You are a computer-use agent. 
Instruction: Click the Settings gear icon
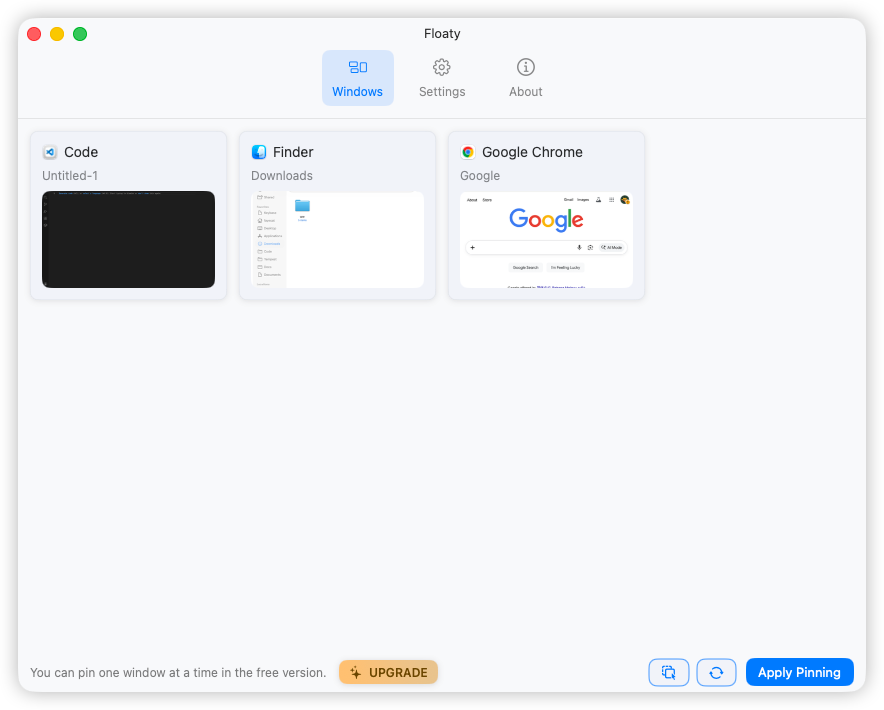(x=442, y=68)
